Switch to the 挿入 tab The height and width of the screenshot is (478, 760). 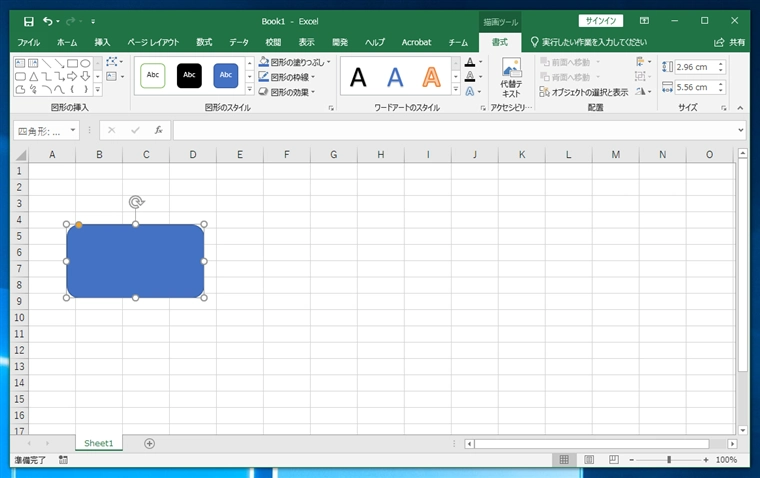click(x=102, y=42)
